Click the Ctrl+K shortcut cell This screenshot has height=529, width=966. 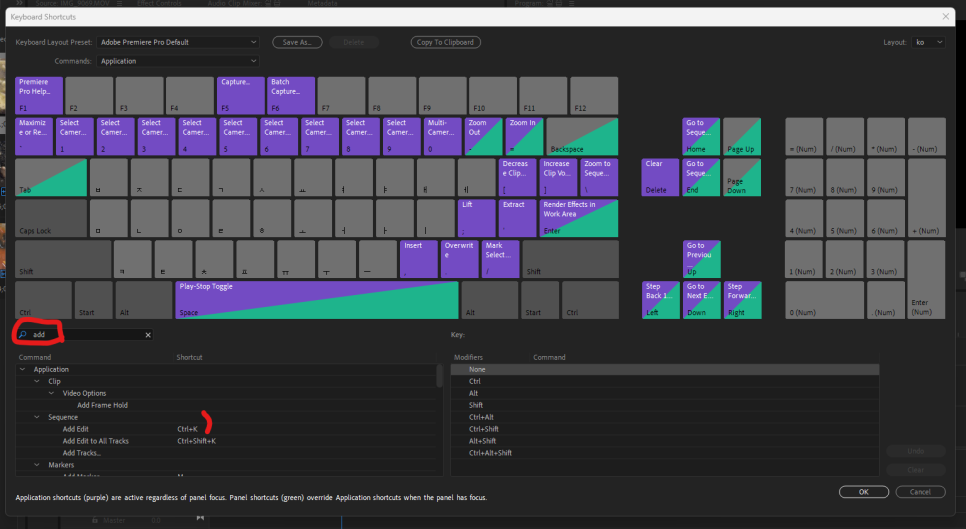click(187, 429)
